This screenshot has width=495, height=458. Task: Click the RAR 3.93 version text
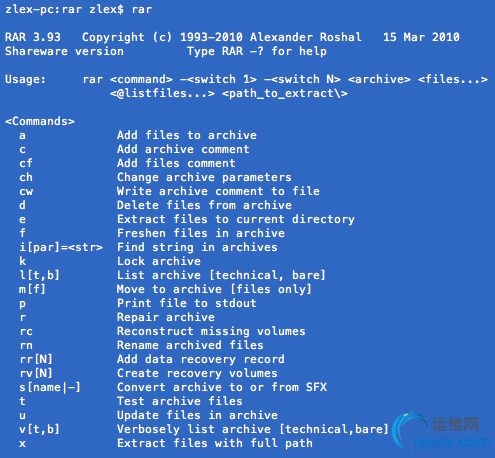click(33, 37)
